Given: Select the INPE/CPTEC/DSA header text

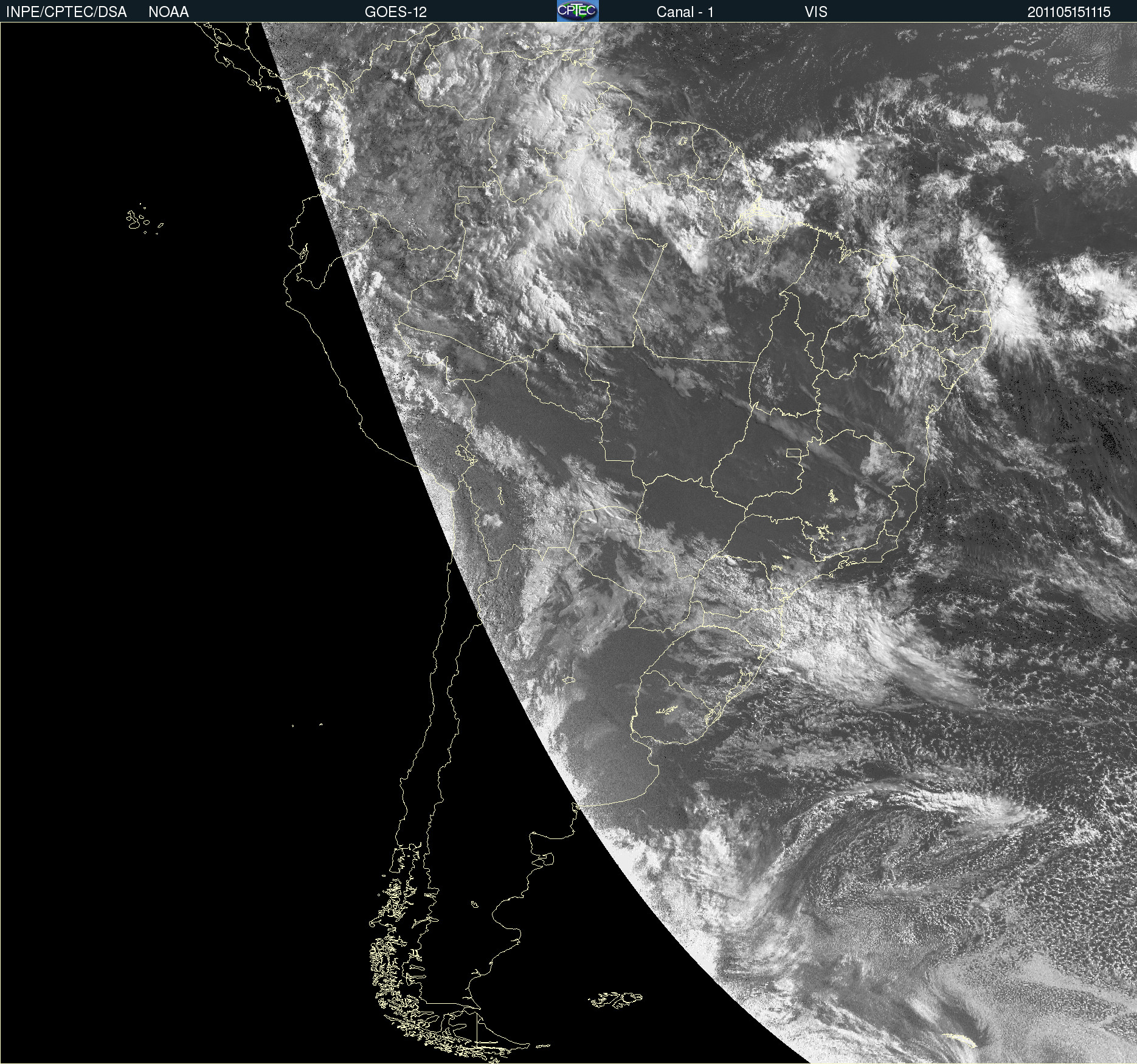Looking at the screenshot, I should (x=66, y=12).
